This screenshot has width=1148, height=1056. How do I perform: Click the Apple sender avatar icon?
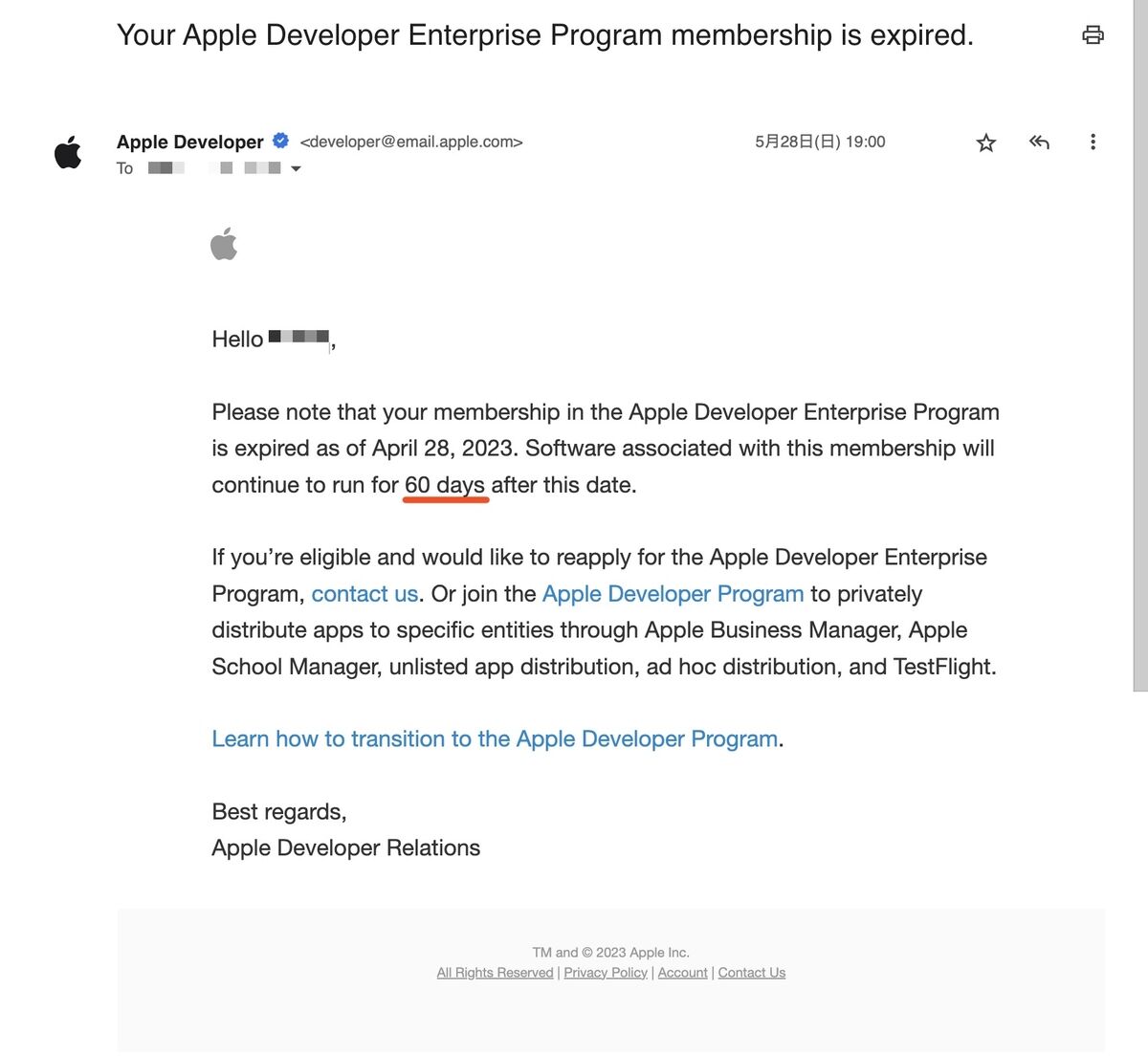pos(69,152)
